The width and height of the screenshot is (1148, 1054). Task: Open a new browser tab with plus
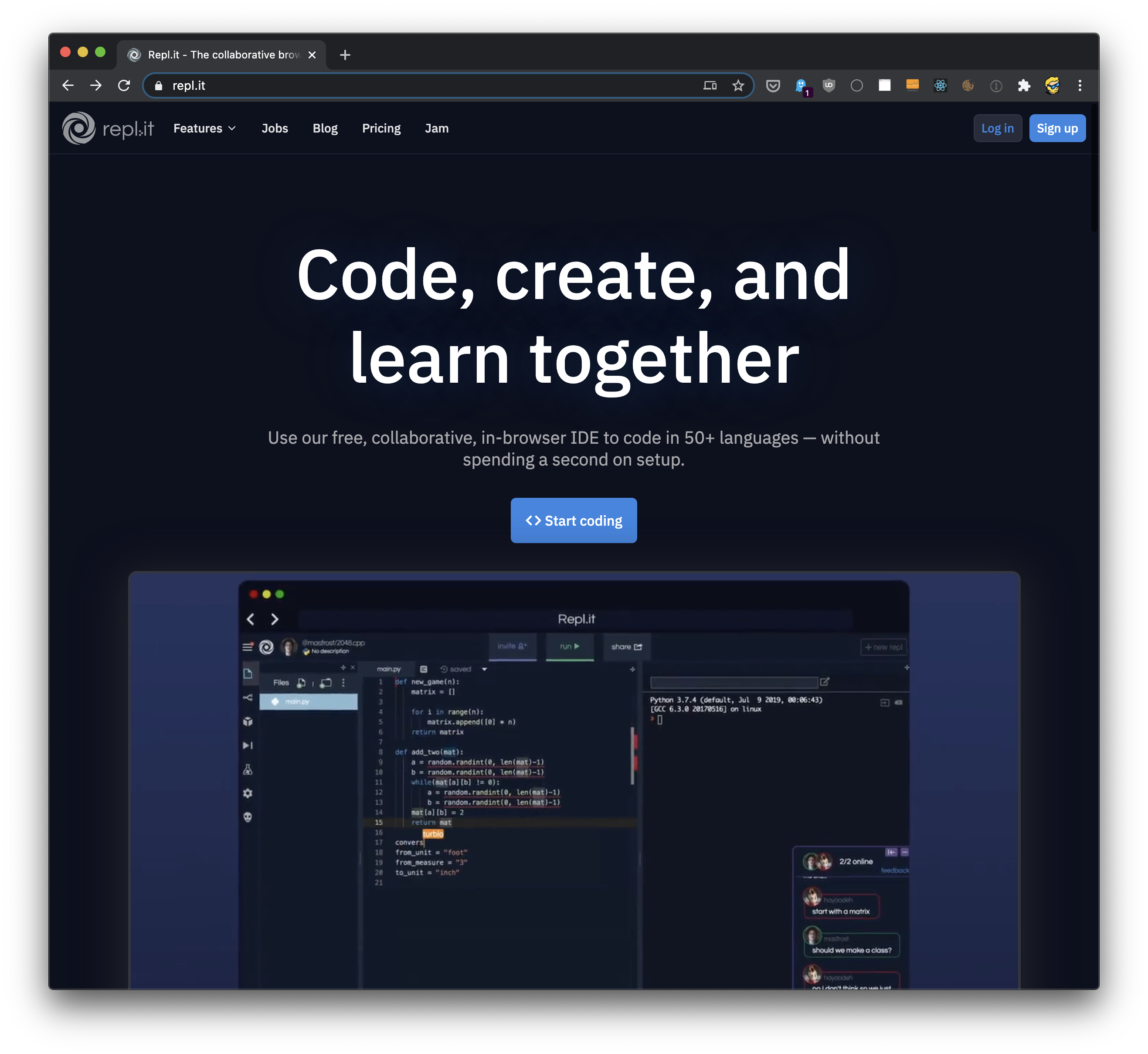345,55
